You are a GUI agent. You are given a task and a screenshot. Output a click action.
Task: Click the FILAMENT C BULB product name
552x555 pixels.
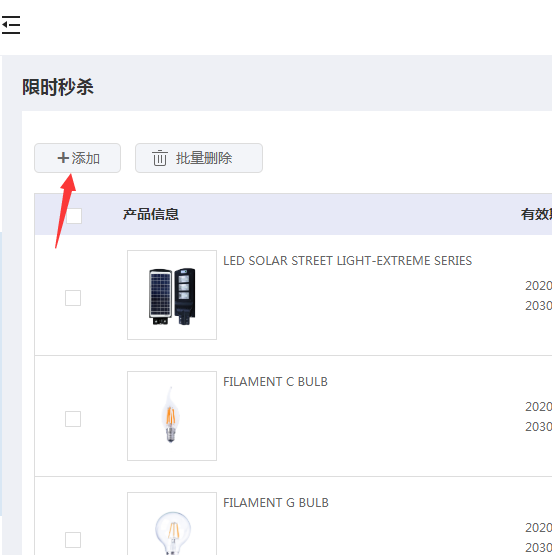click(x=275, y=382)
